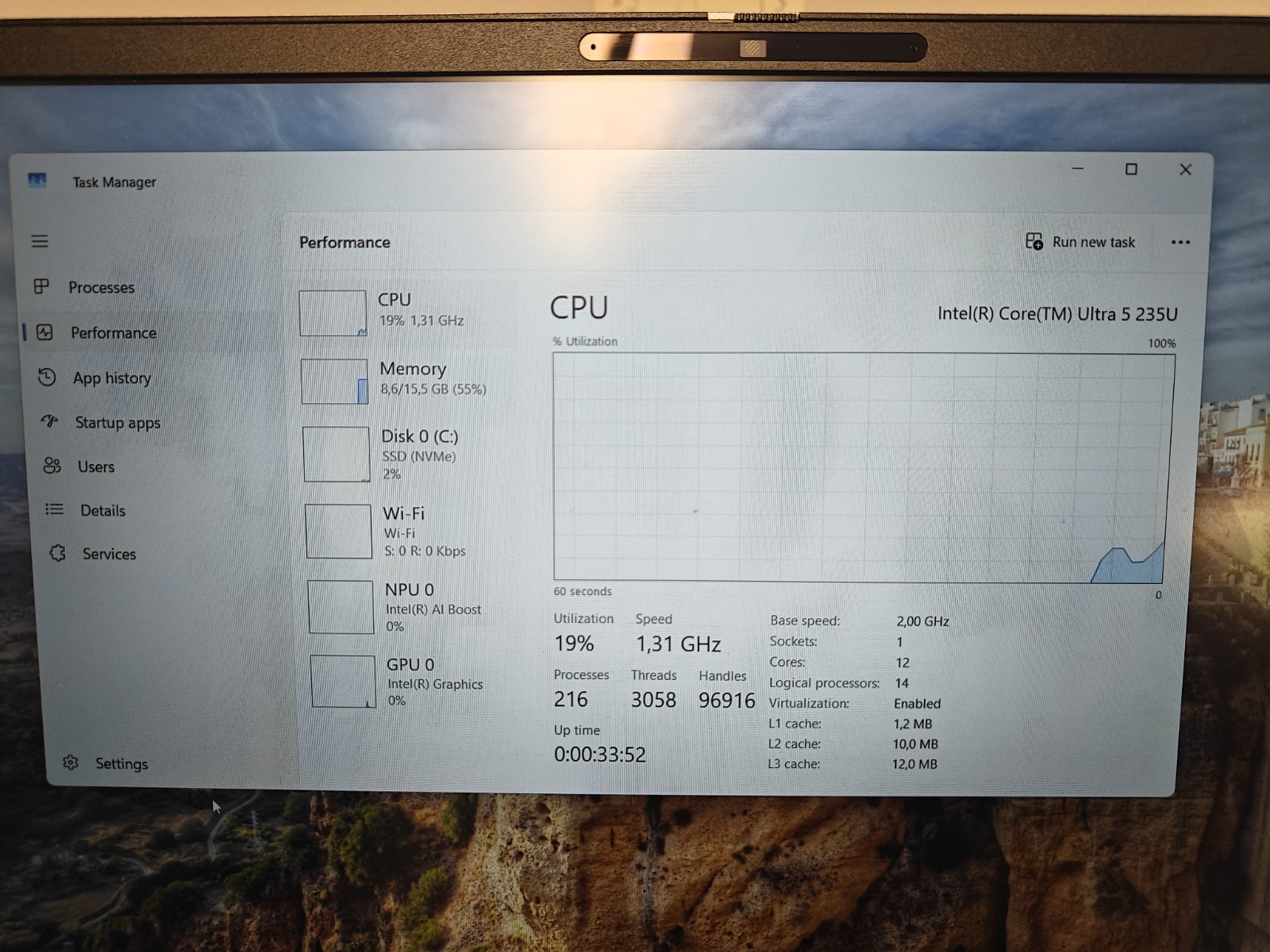This screenshot has width=1270, height=952.
Task: Click the Virtualization Enabled value
Action: (918, 704)
